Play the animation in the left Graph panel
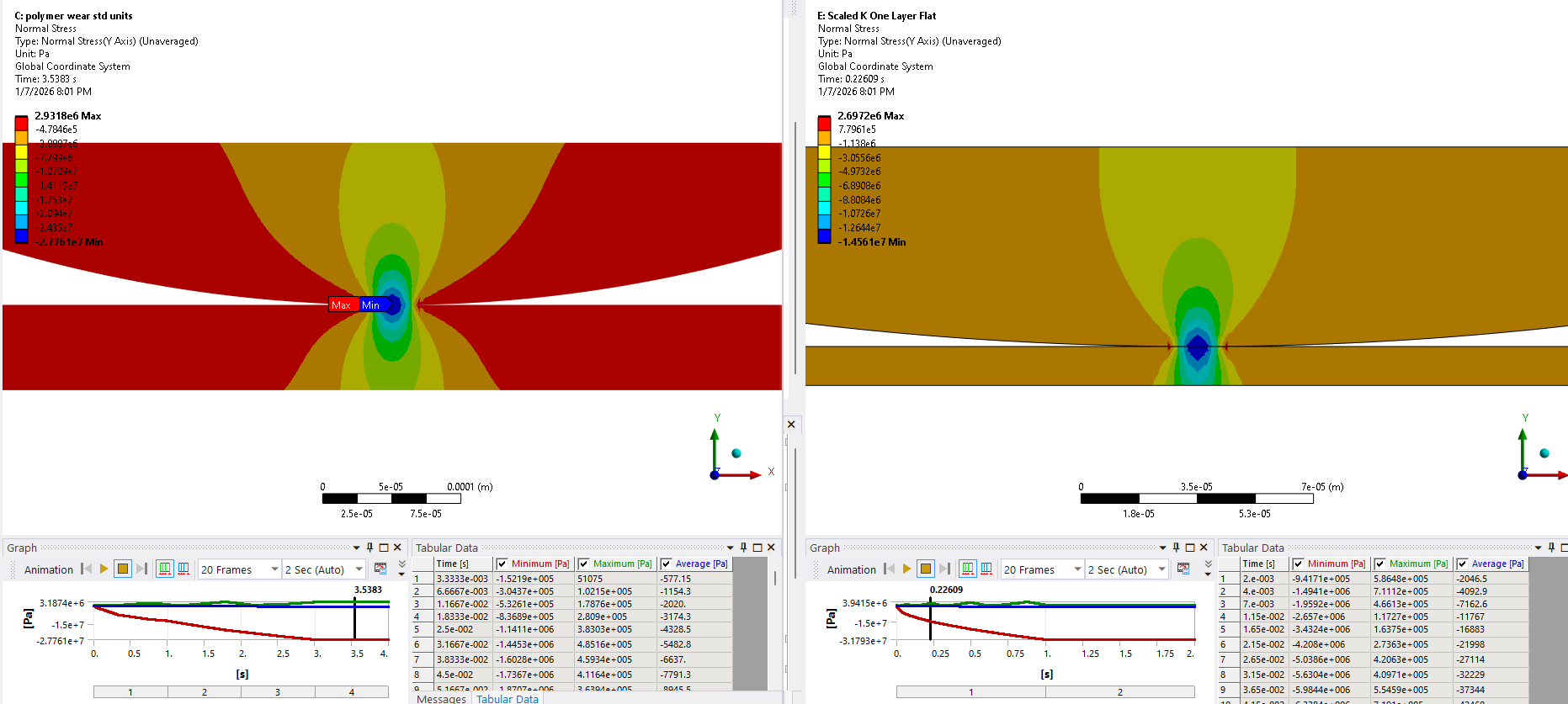 point(104,569)
